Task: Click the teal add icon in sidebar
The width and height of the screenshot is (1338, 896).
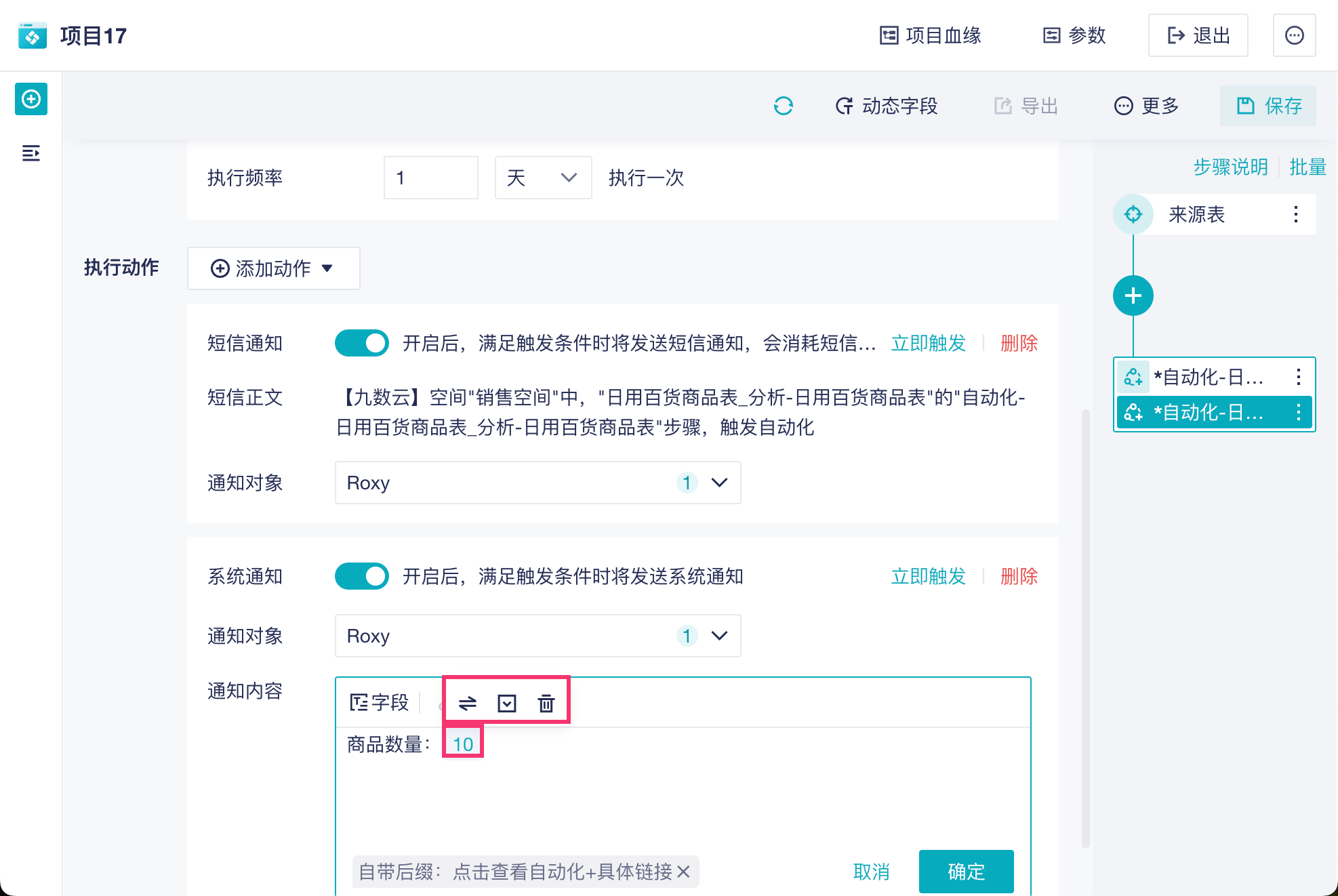Action: 31,100
